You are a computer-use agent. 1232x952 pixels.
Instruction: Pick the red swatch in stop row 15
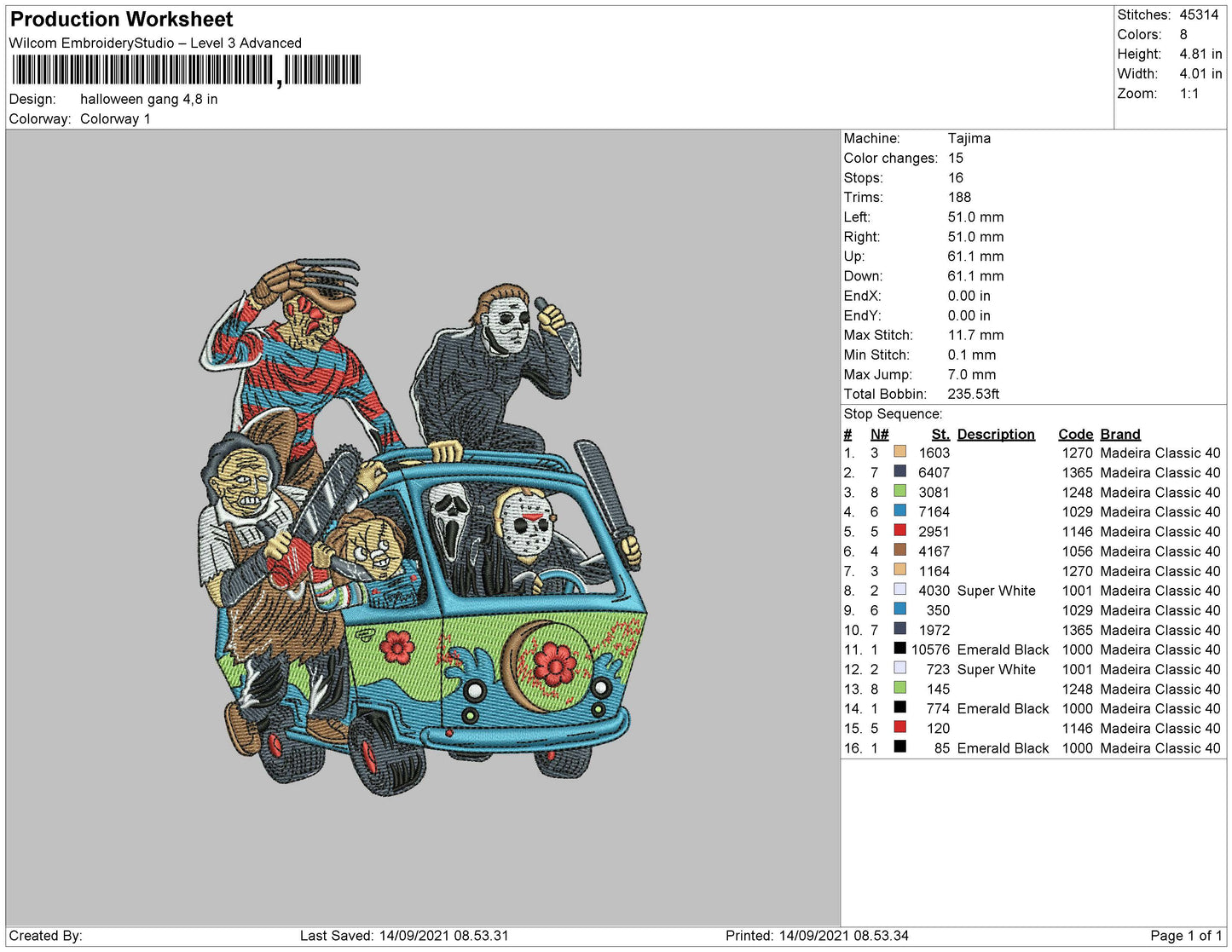[900, 726]
